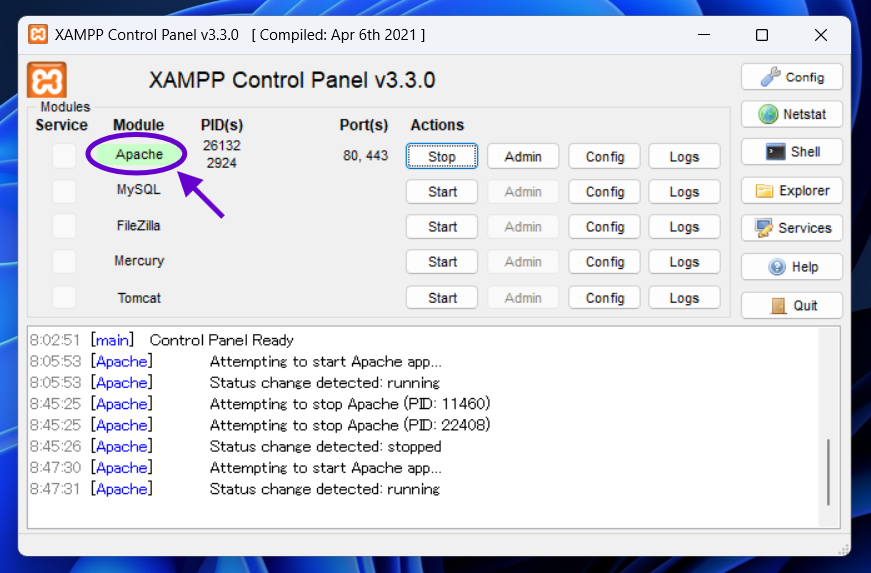The height and width of the screenshot is (573, 871).
Task: Toggle the Tomcat service checkbox
Action: click(64, 298)
